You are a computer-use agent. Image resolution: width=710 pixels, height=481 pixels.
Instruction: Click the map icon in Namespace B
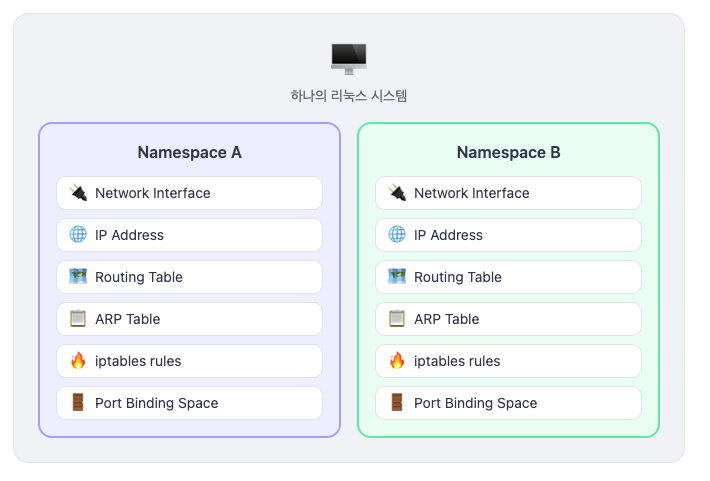pyautogui.click(x=397, y=276)
